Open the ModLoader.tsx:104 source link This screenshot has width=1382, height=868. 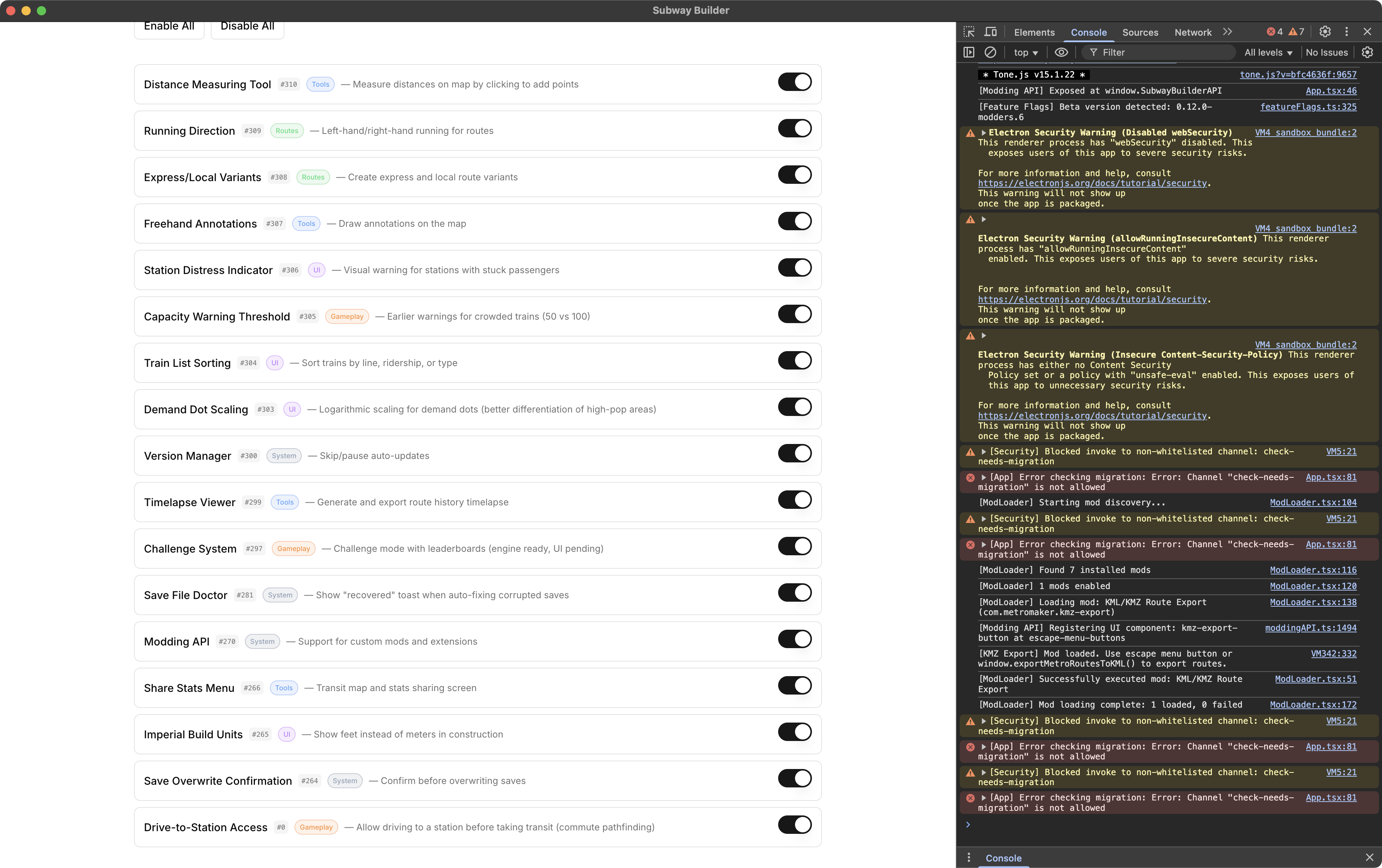click(1314, 502)
